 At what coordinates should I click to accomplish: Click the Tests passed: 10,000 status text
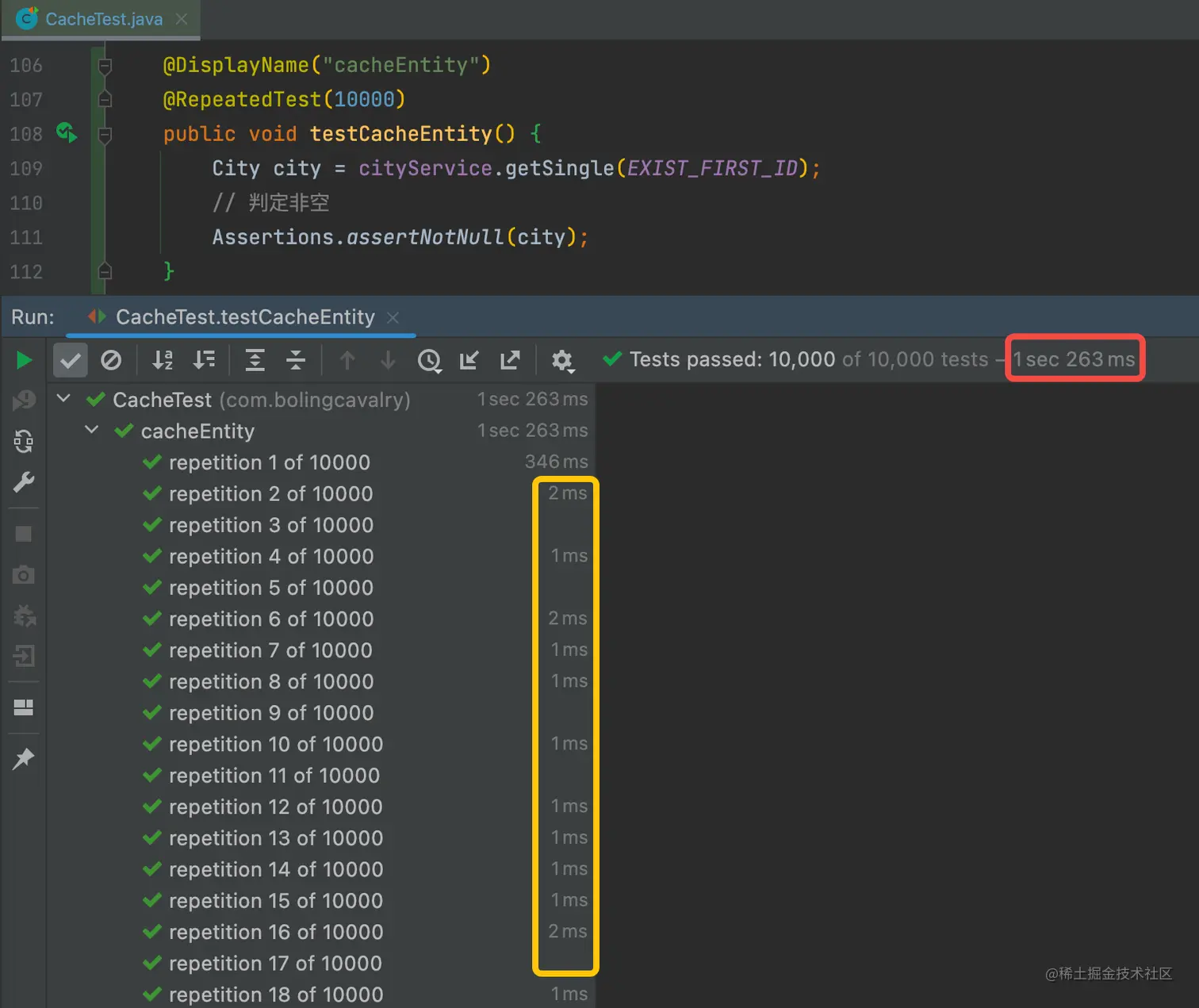pos(732,359)
